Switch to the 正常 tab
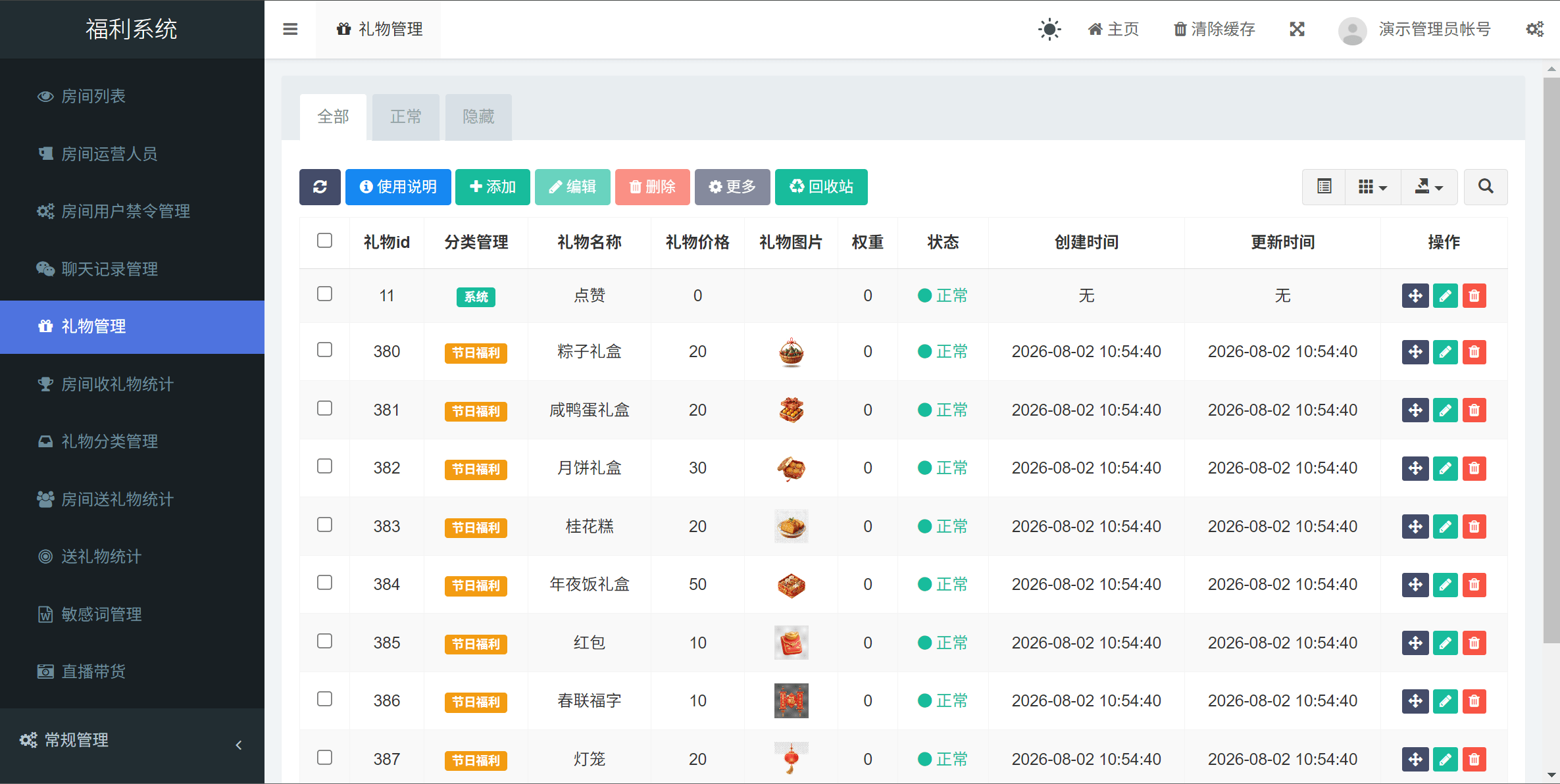 tap(405, 117)
